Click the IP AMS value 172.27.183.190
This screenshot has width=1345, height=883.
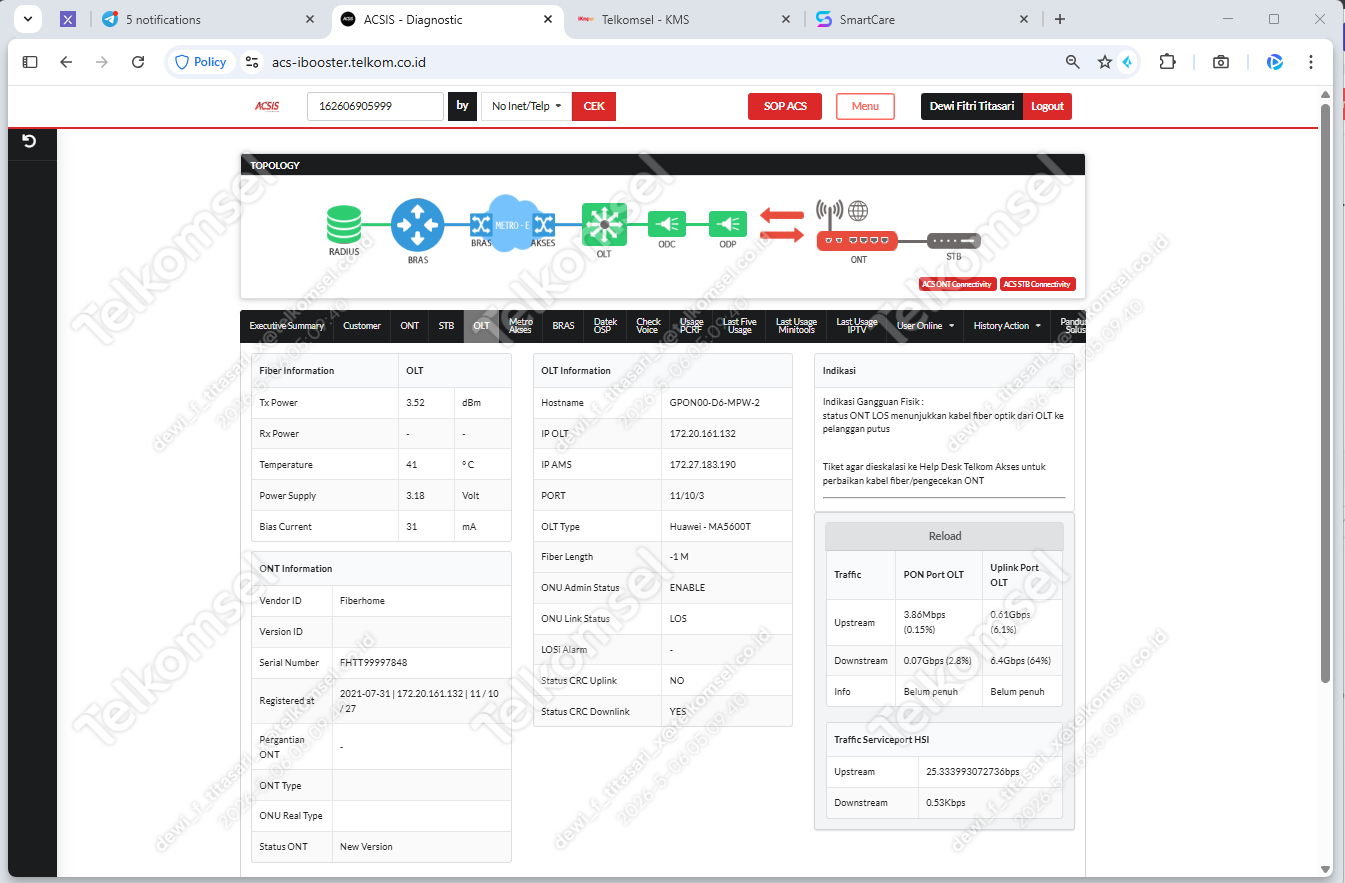(x=702, y=465)
